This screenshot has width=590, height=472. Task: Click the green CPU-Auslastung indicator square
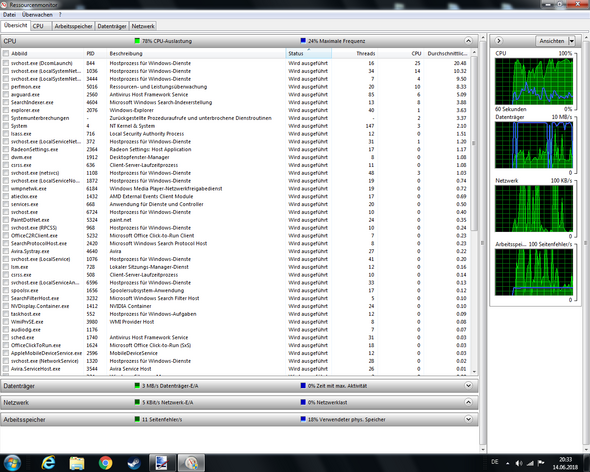(x=137, y=41)
